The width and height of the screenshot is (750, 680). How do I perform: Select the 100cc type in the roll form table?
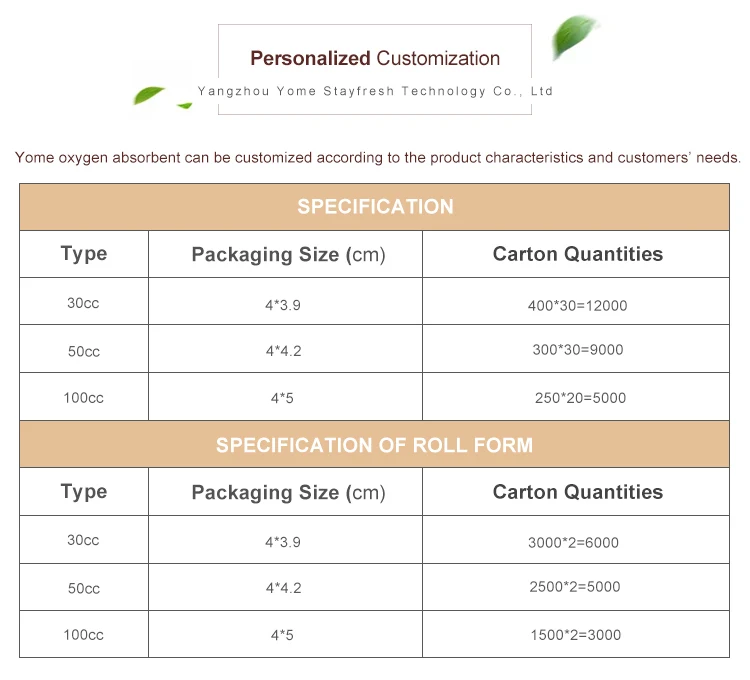84,635
